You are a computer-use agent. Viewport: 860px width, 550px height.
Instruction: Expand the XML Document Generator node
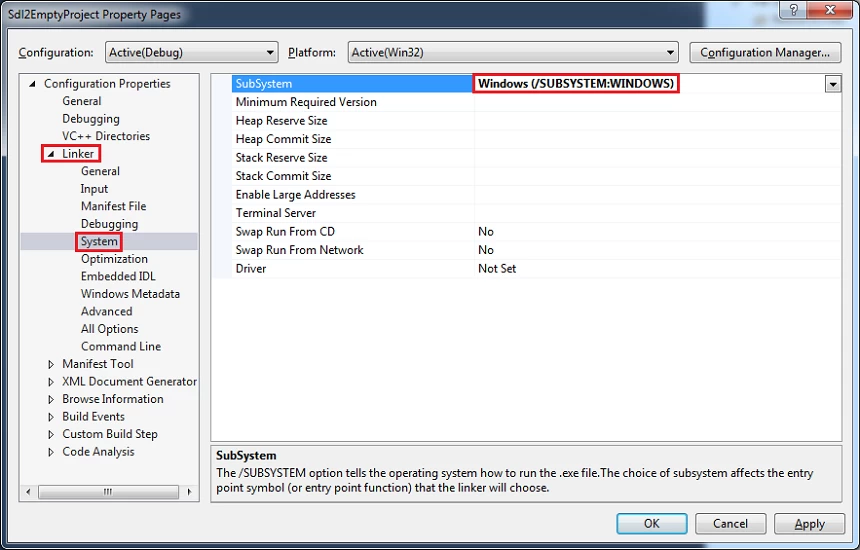(x=52, y=382)
